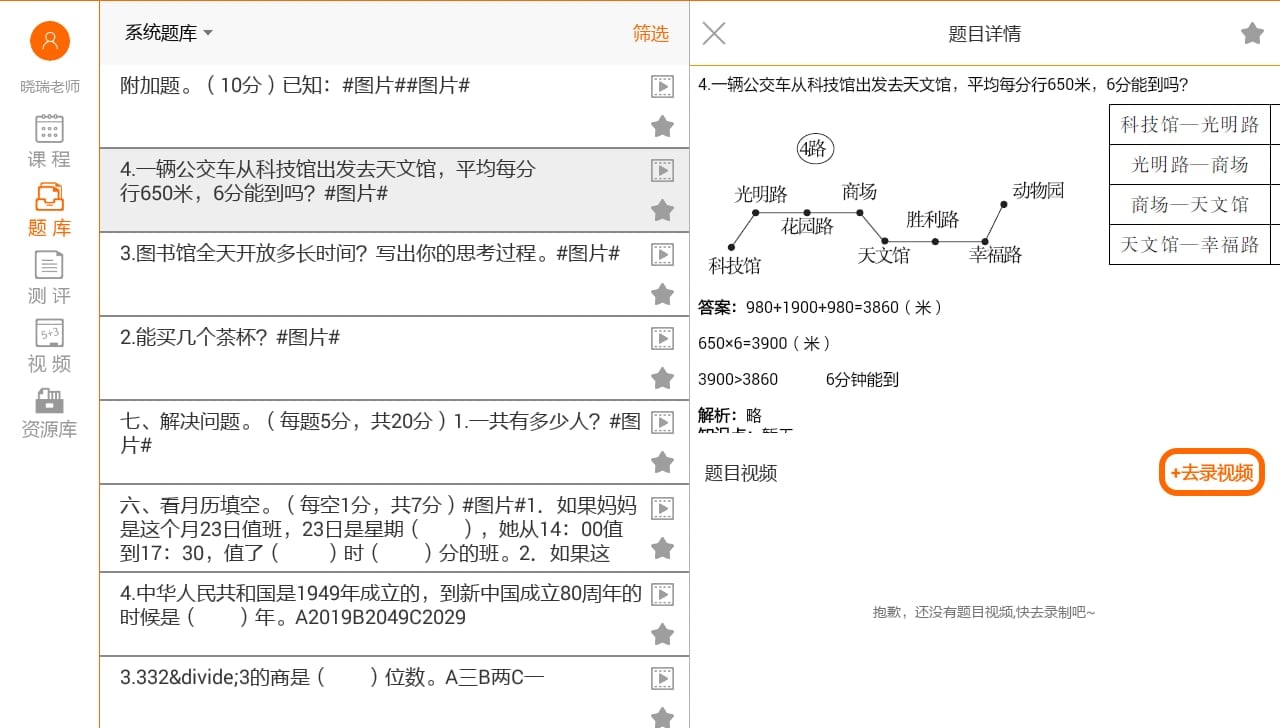Viewport: 1280px width, 728px height.
Task: Open video icon for 332÷3 question row
Action: [x=662, y=678]
